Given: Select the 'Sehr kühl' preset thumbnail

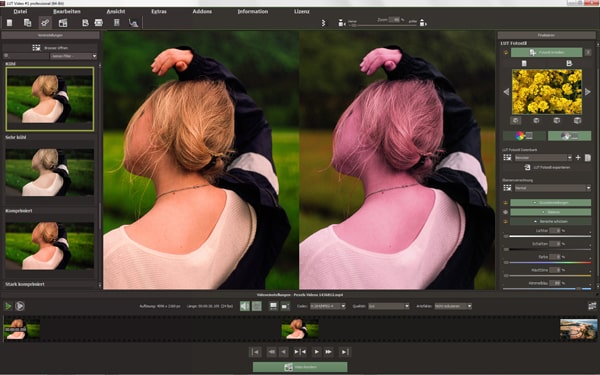Looking at the screenshot, I should pos(50,171).
